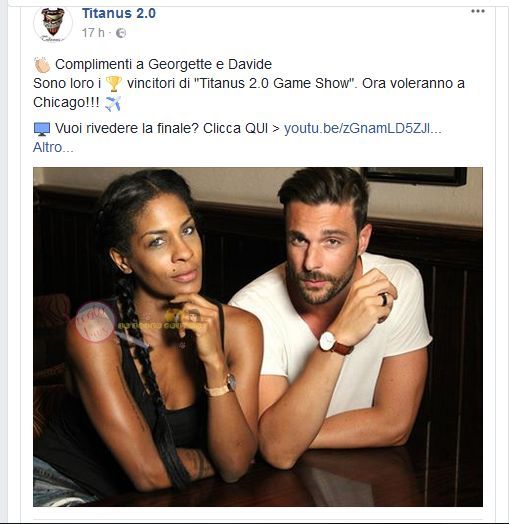The width and height of the screenshot is (509, 524).
Task: Click the gold trophy emoji
Action: point(114,84)
